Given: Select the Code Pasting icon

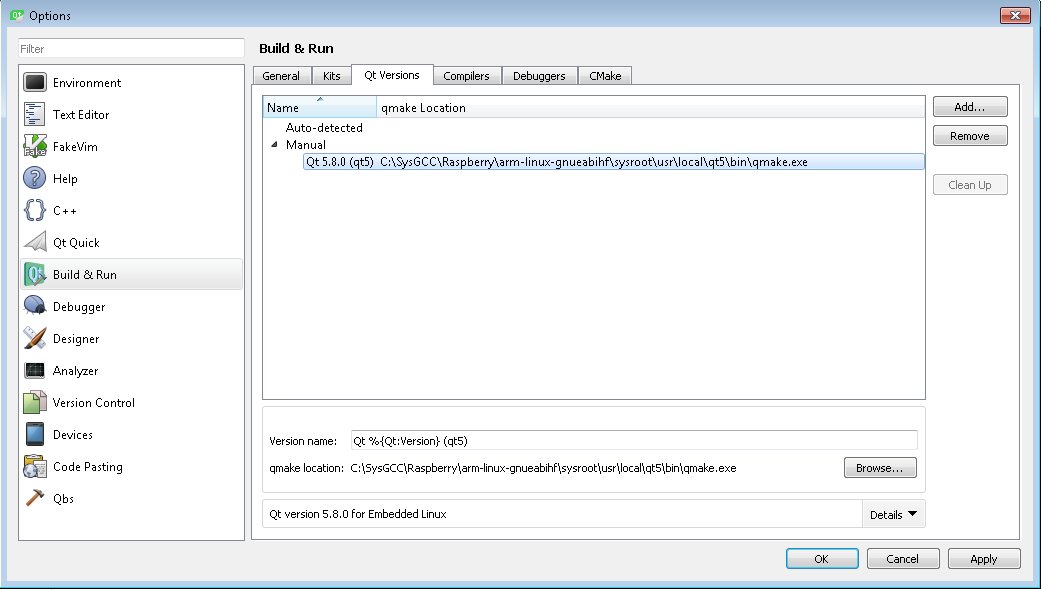Looking at the screenshot, I should coord(35,466).
